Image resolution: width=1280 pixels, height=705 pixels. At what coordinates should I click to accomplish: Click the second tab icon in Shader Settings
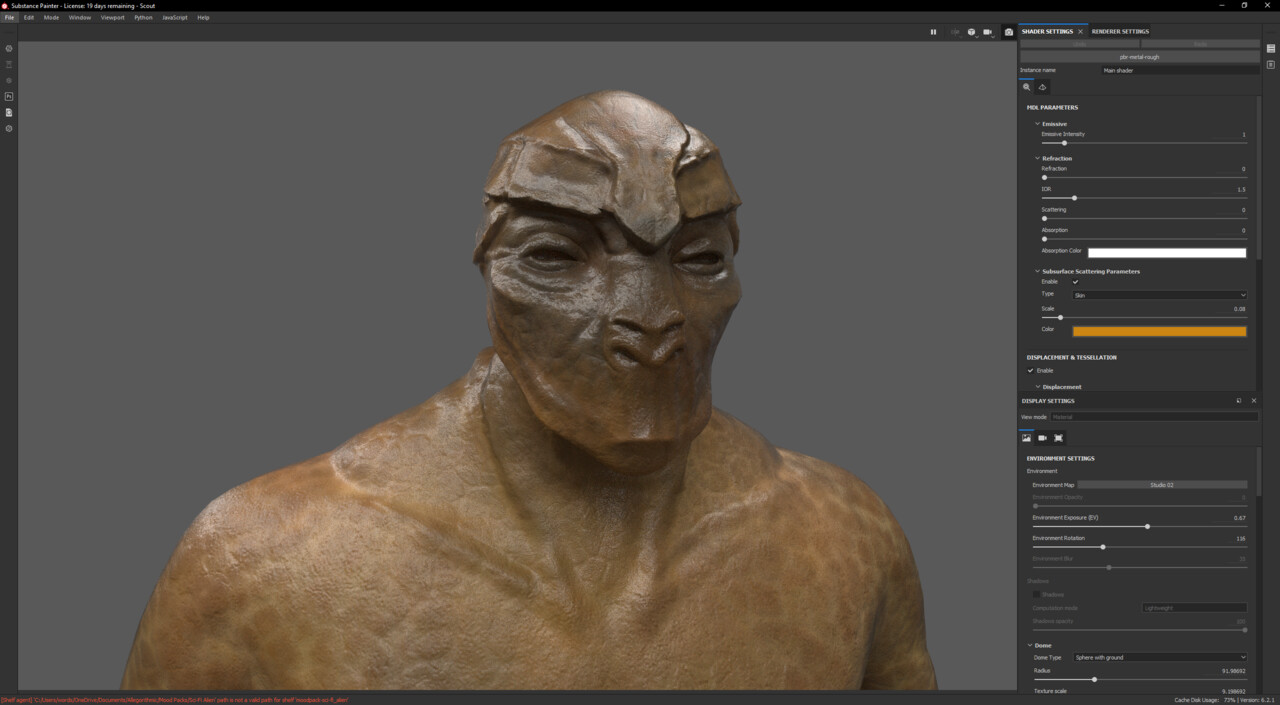coord(1042,87)
